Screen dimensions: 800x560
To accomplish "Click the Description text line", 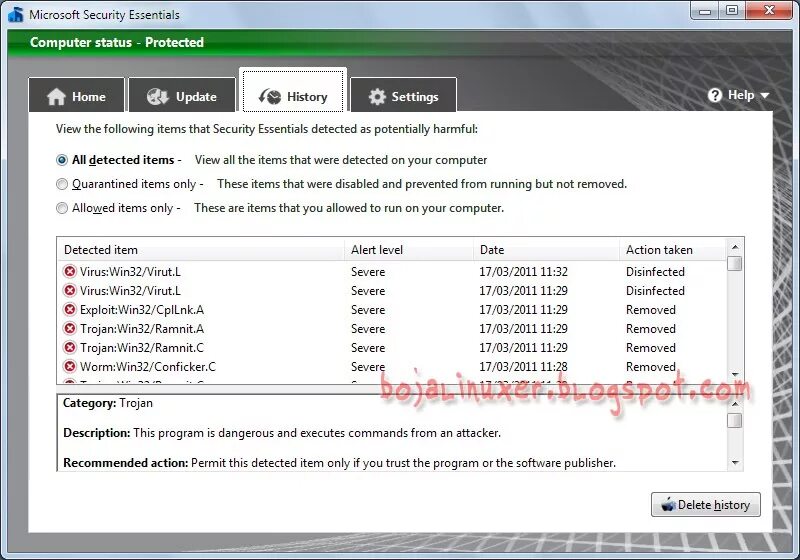I will coord(282,433).
